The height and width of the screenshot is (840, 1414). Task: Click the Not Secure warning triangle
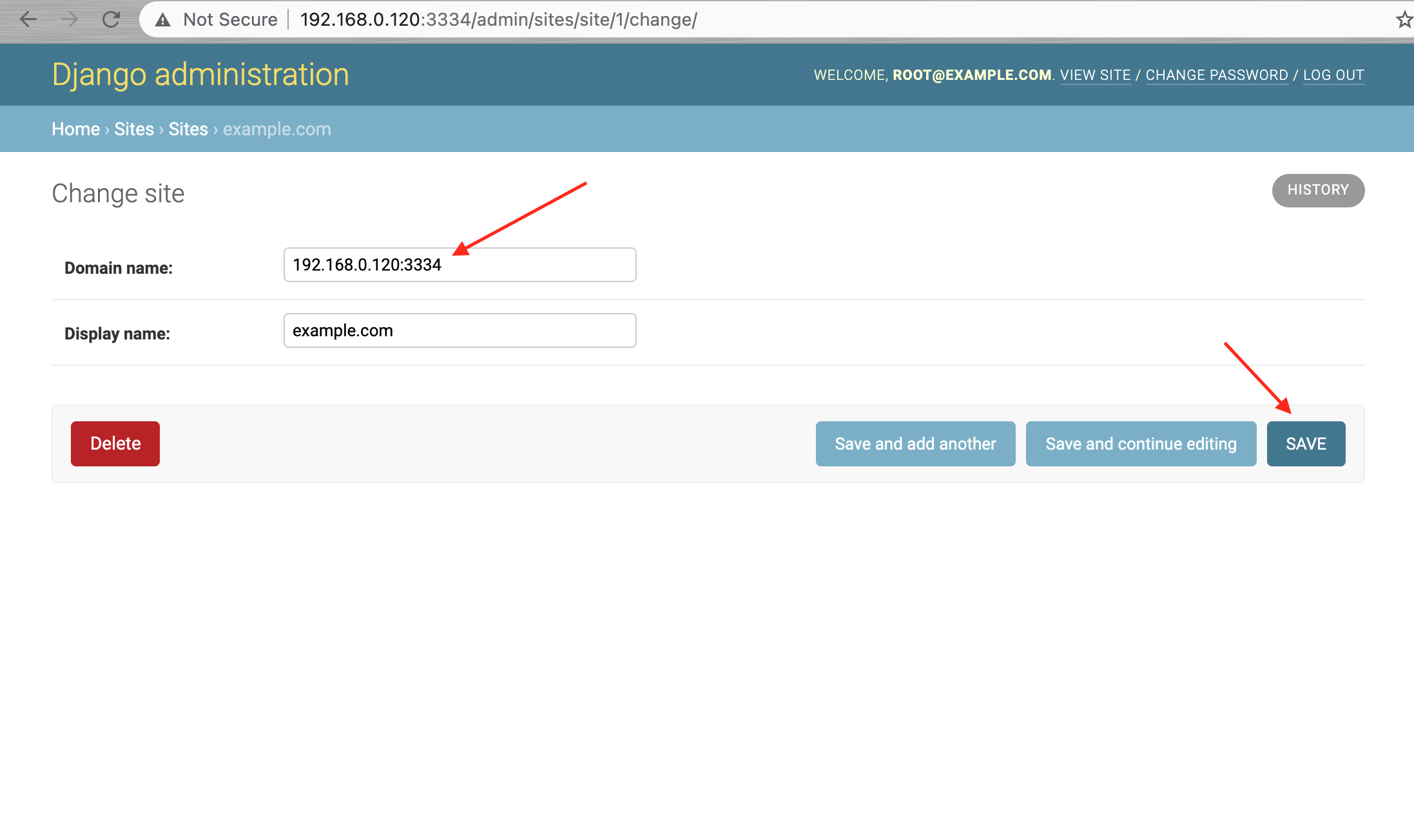[163, 20]
